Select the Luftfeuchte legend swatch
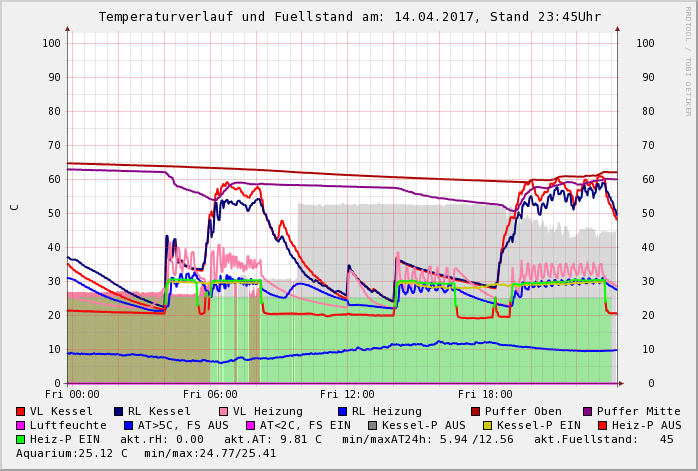698x471 pixels. pyautogui.click(x=21, y=425)
